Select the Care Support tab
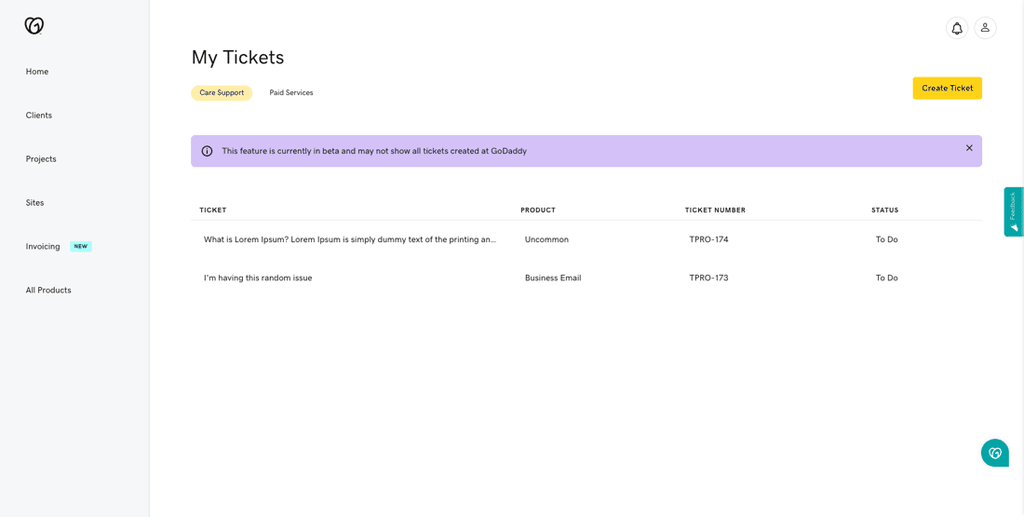 tap(221, 93)
